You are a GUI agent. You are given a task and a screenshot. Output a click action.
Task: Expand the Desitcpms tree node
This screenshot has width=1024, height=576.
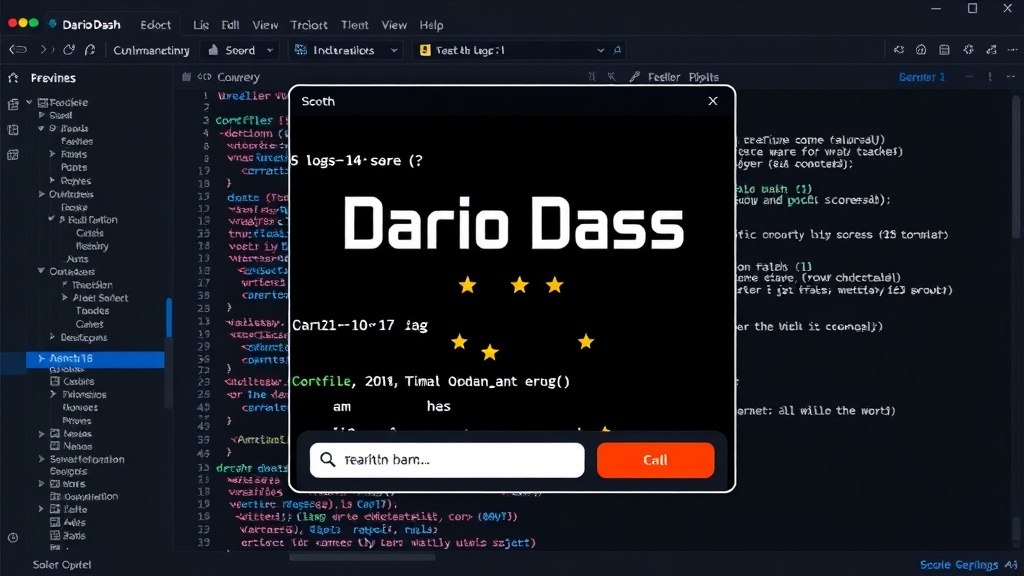pos(52,337)
